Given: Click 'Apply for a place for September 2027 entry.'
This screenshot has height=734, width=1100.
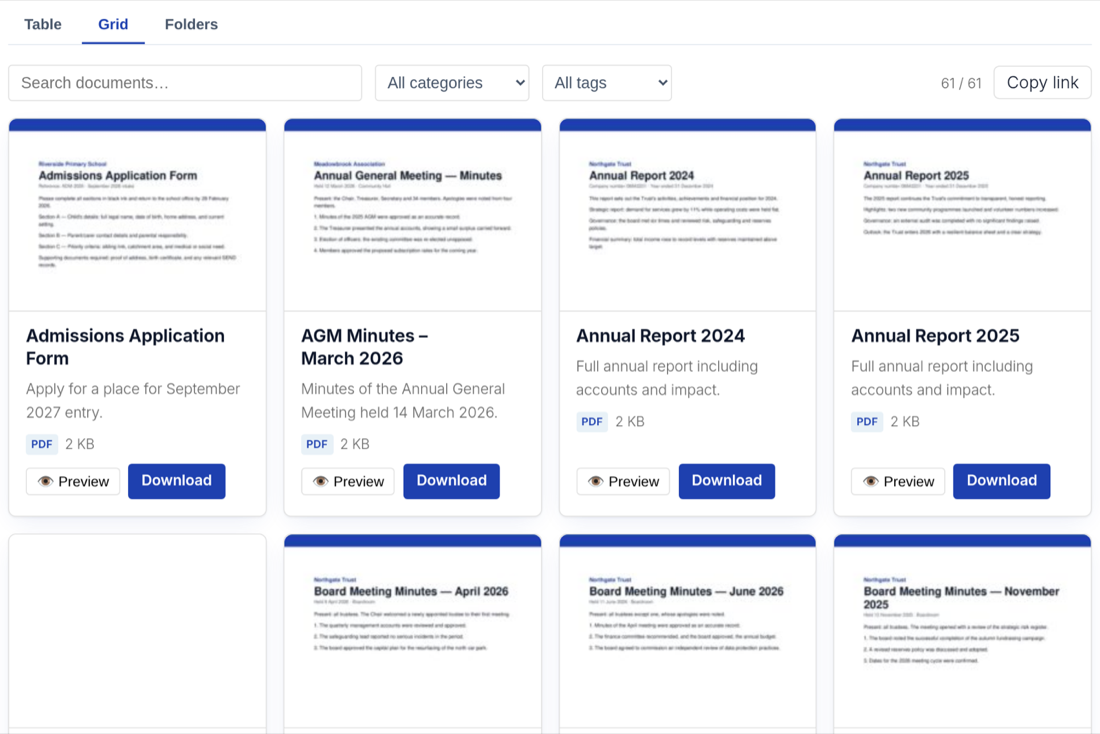Looking at the screenshot, I should pos(133,401).
